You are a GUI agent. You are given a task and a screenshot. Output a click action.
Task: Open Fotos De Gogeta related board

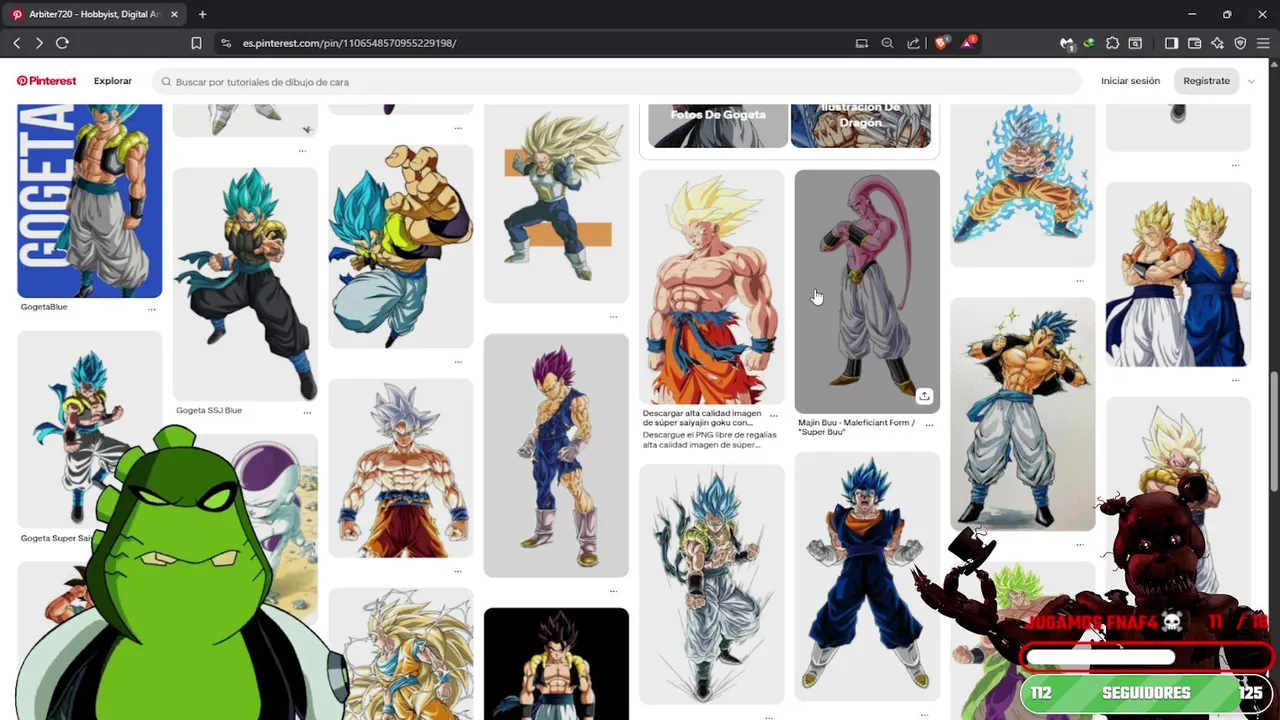[718, 125]
